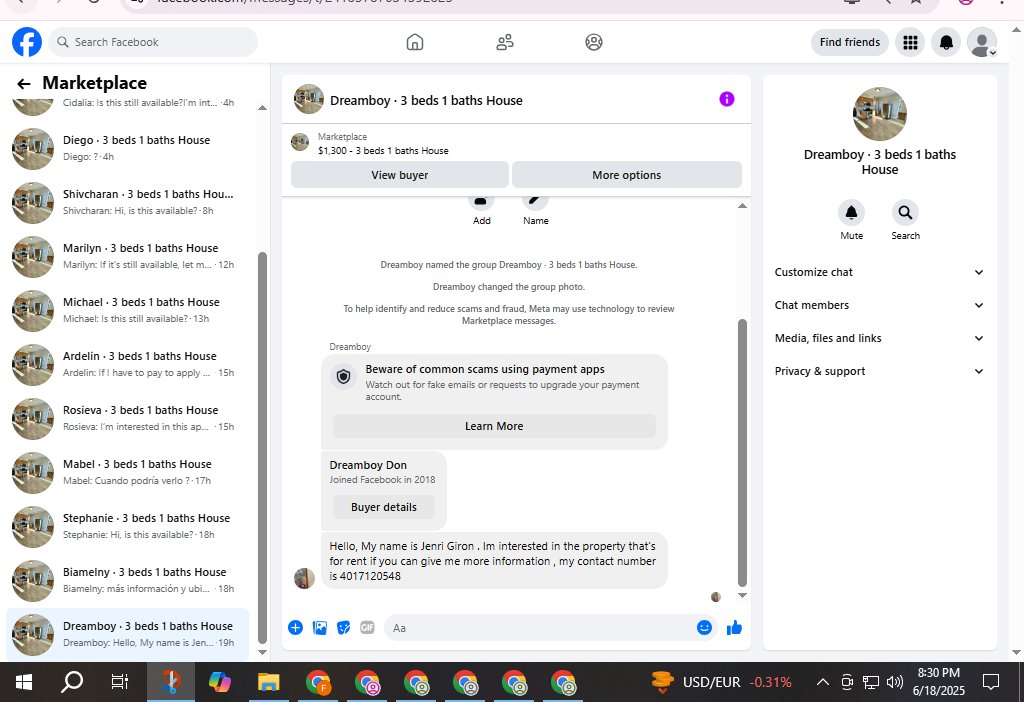The width and height of the screenshot is (1024, 702).
Task: Open Buyer details for Dreamboy Don
Action: tap(383, 507)
